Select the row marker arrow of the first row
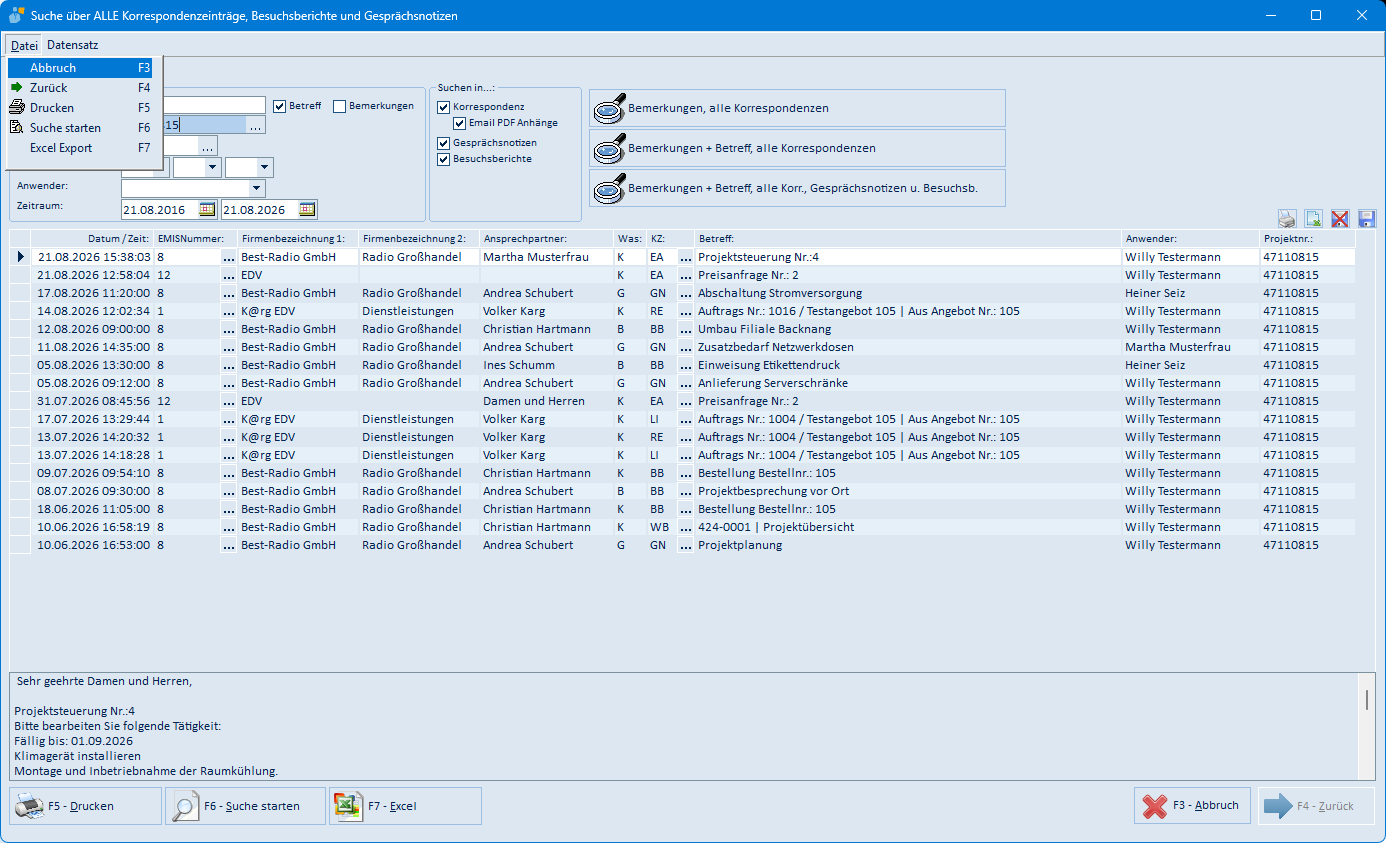 20,257
